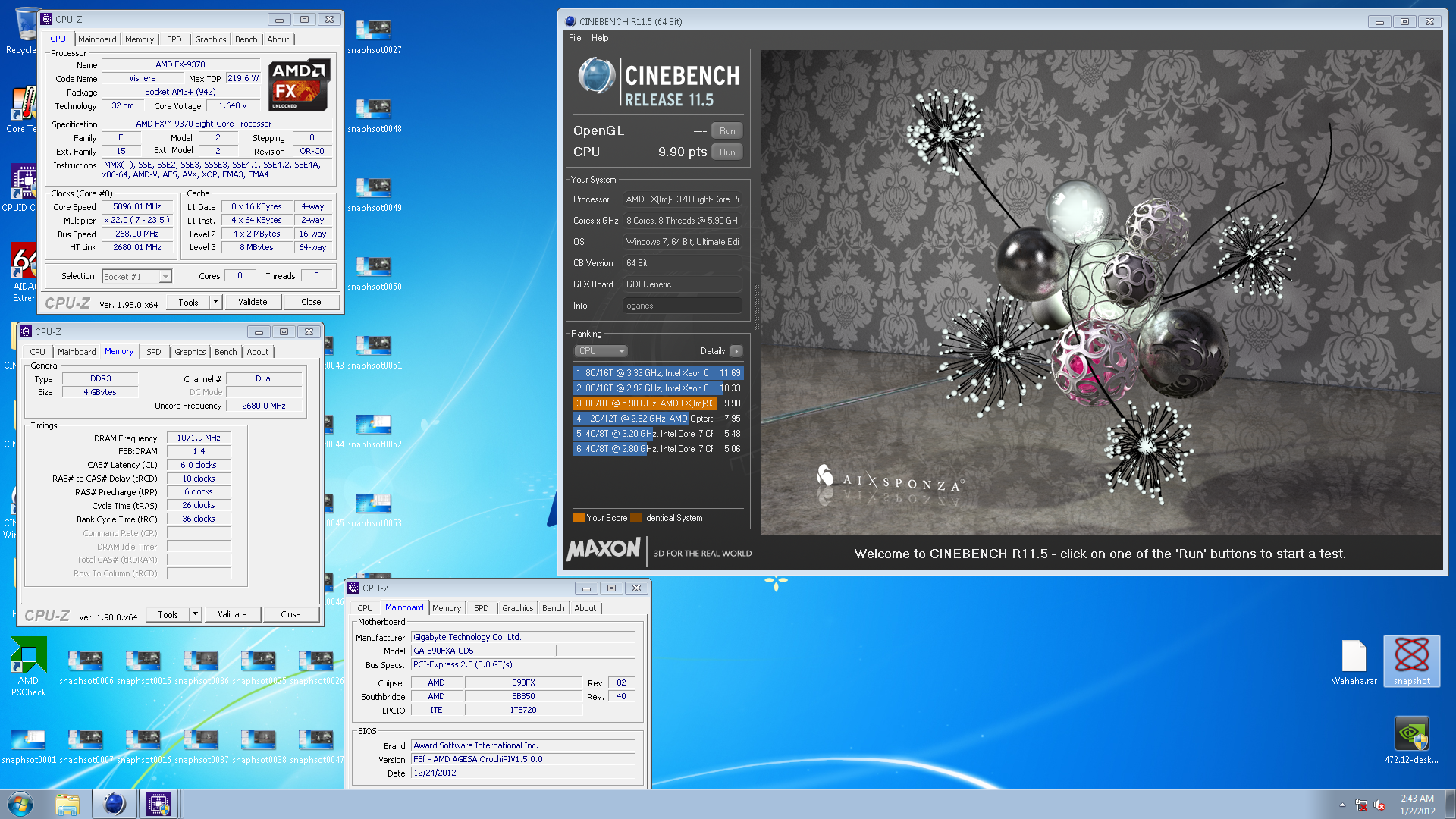Viewport: 1456px width, 819px height.
Task: Open the 472.12-desktop NVIDIA driver installer
Action: pos(1411,740)
